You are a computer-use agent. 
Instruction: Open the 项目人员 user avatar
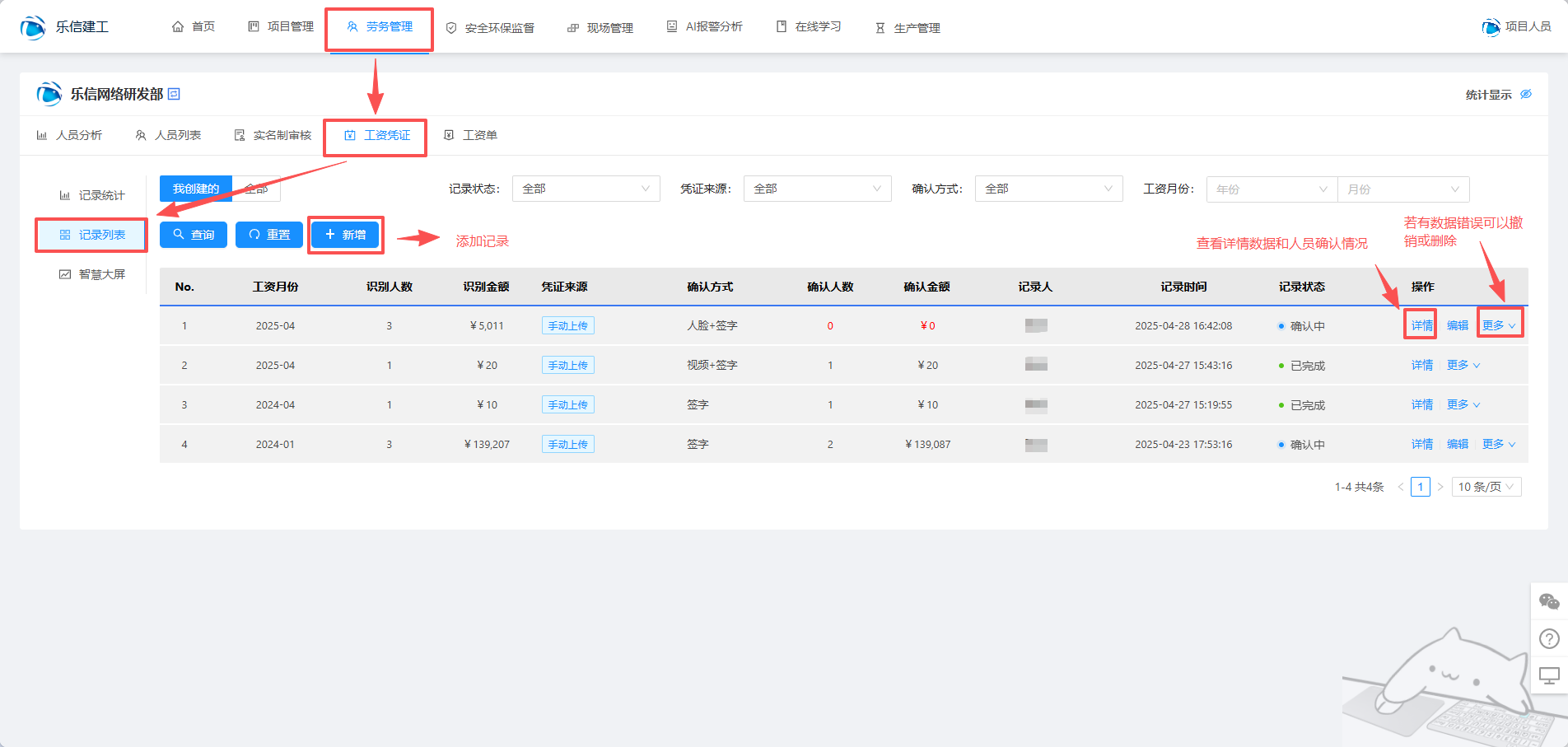pyautogui.click(x=1491, y=27)
